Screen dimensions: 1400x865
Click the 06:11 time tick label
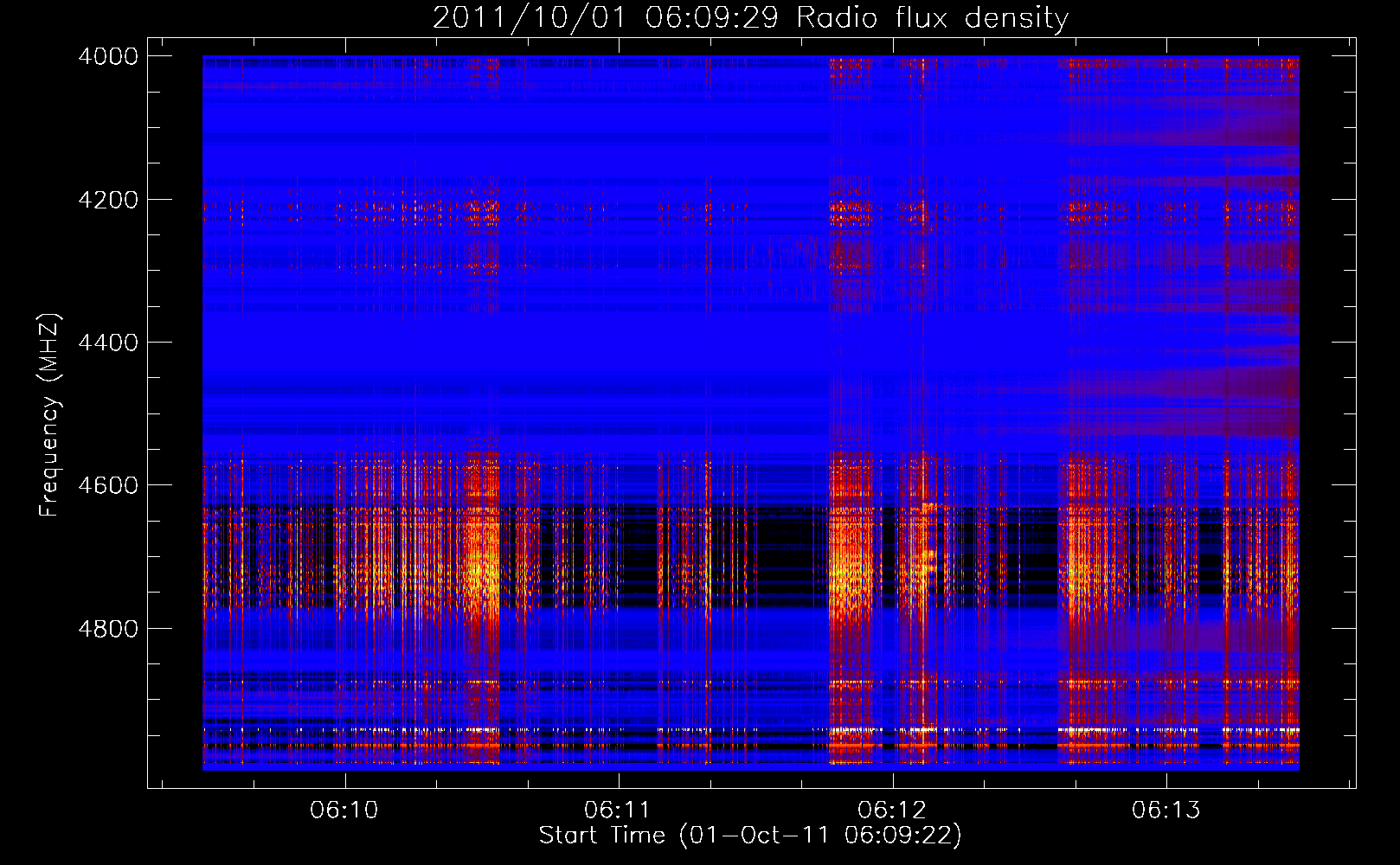618,810
